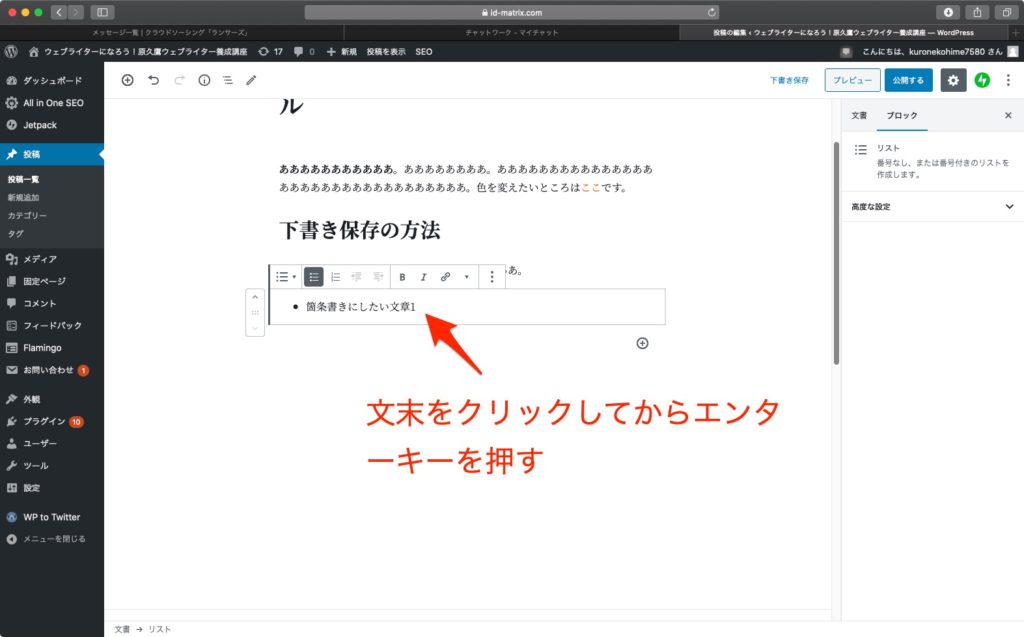This screenshot has height=637, width=1024.
Task: Toggle the settings gear sidebar
Action: (x=953, y=80)
